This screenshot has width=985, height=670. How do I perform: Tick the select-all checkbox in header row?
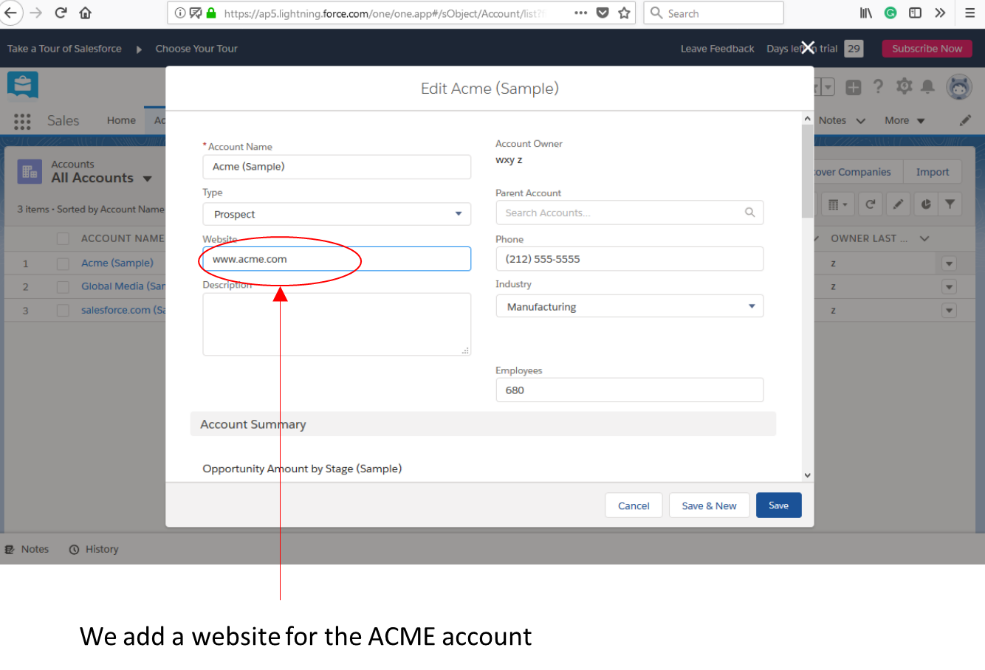click(63, 239)
